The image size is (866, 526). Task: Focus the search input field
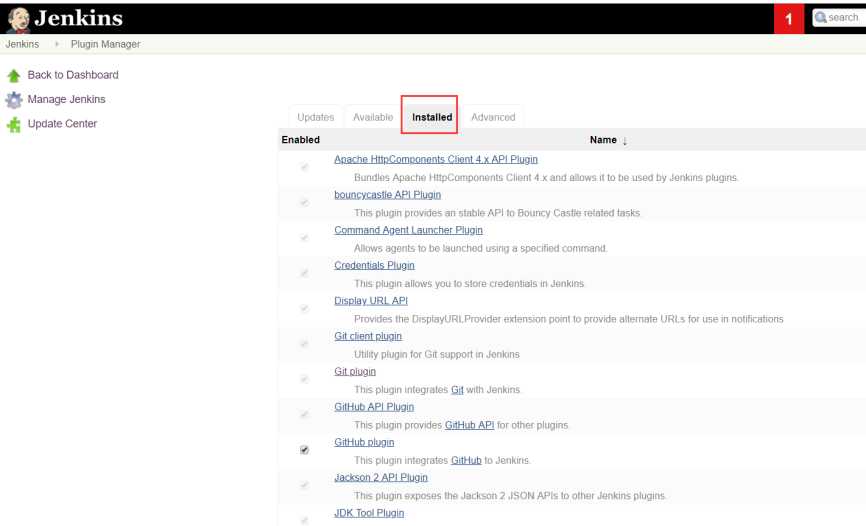pyautogui.click(x=839, y=18)
